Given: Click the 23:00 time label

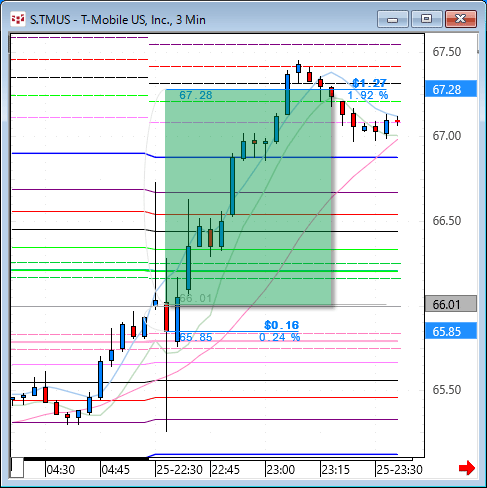Looking at the screenshot, I should click(281, 470).
